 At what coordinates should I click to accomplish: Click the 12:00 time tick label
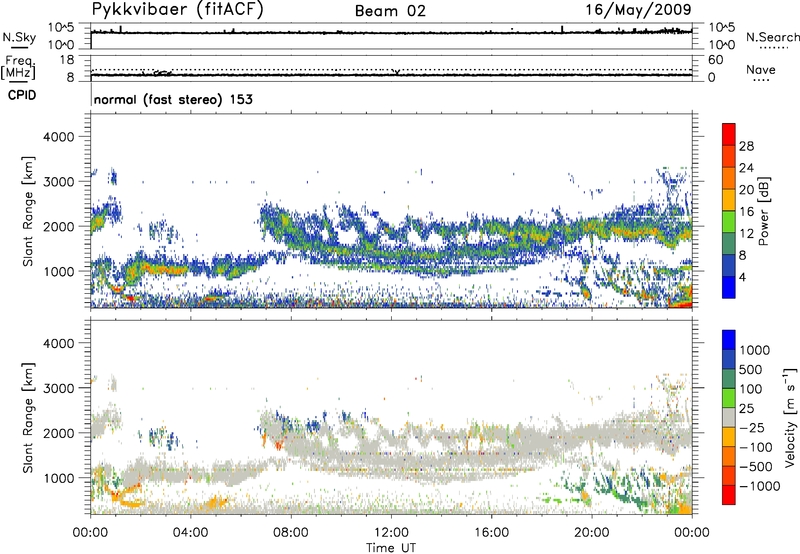point(391,533)
